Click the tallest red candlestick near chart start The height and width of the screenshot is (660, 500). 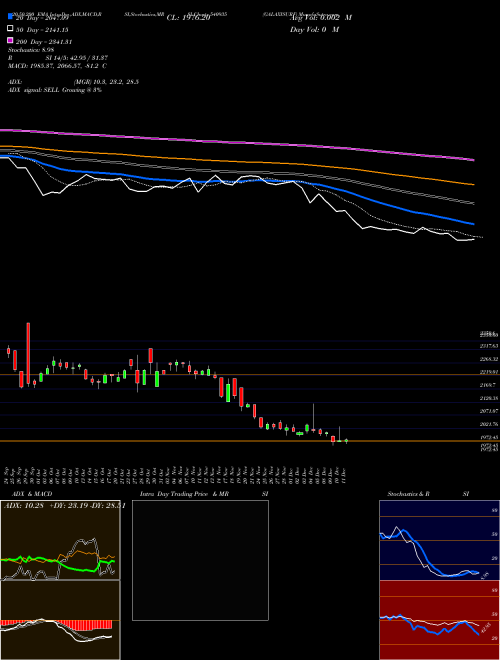coord(28,354)
